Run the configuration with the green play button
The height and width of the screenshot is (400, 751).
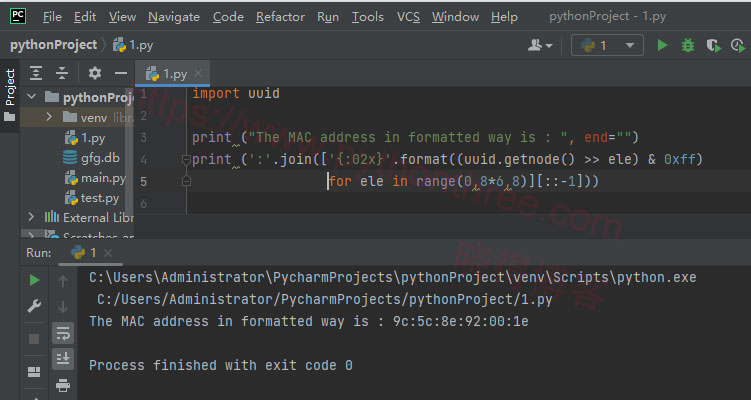662,45
